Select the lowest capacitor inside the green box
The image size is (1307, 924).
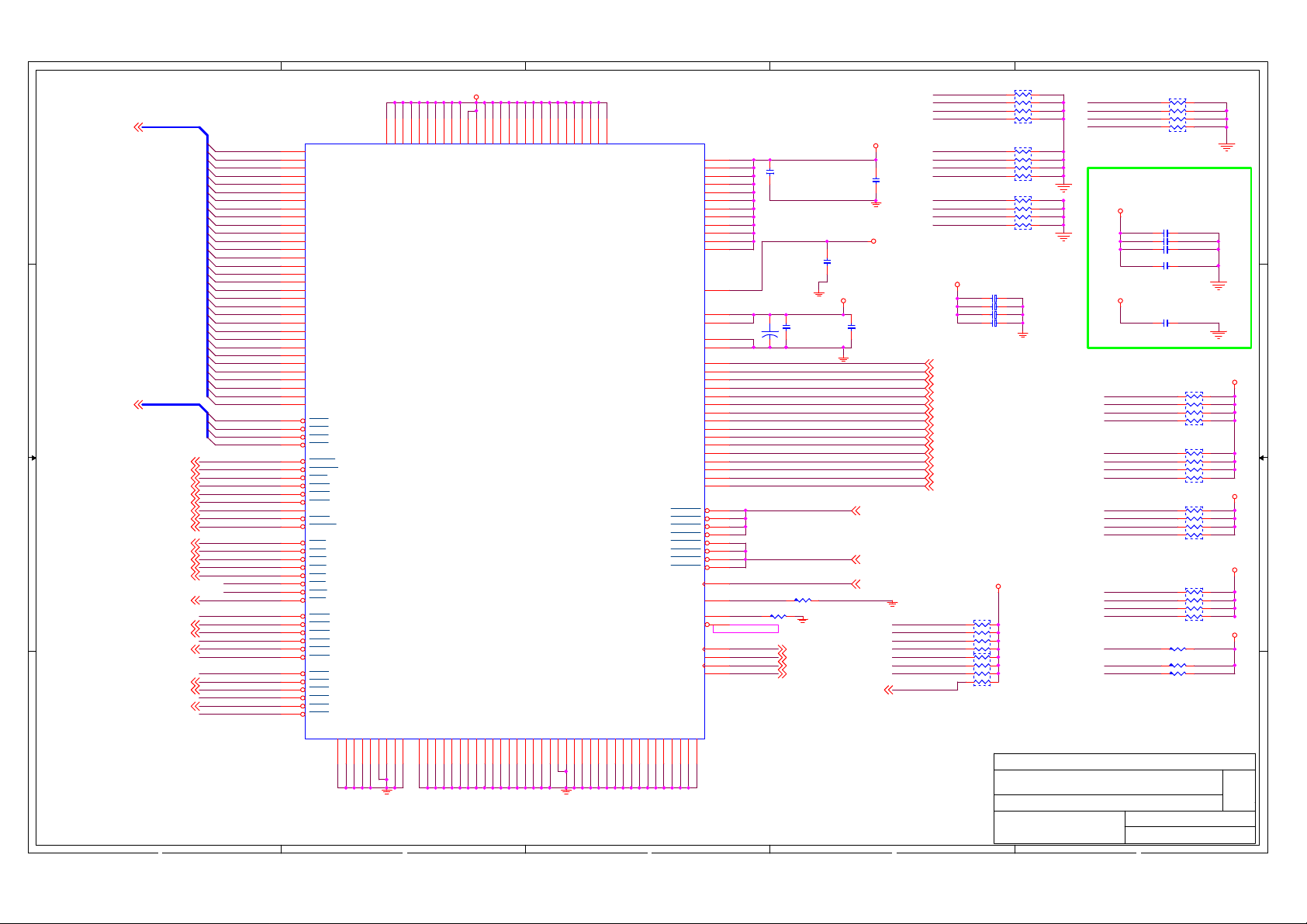point(1166,323)
